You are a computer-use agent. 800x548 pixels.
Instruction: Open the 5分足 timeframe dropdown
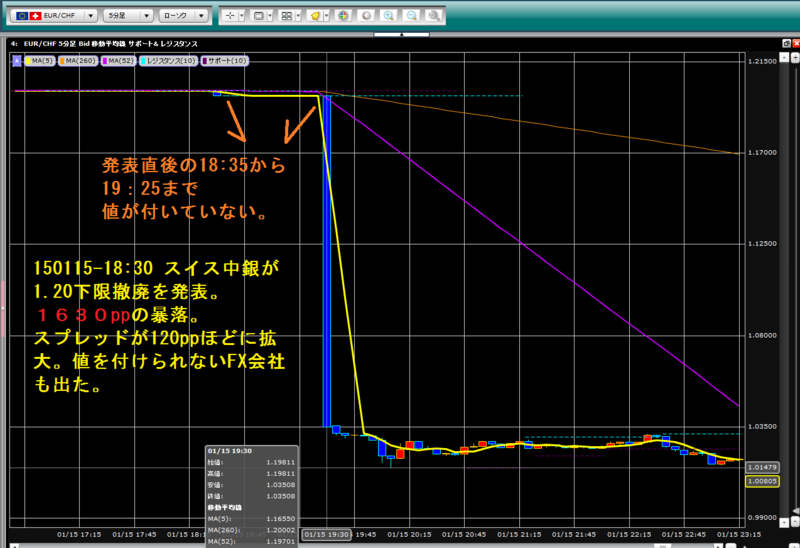[x=128, y=16]
